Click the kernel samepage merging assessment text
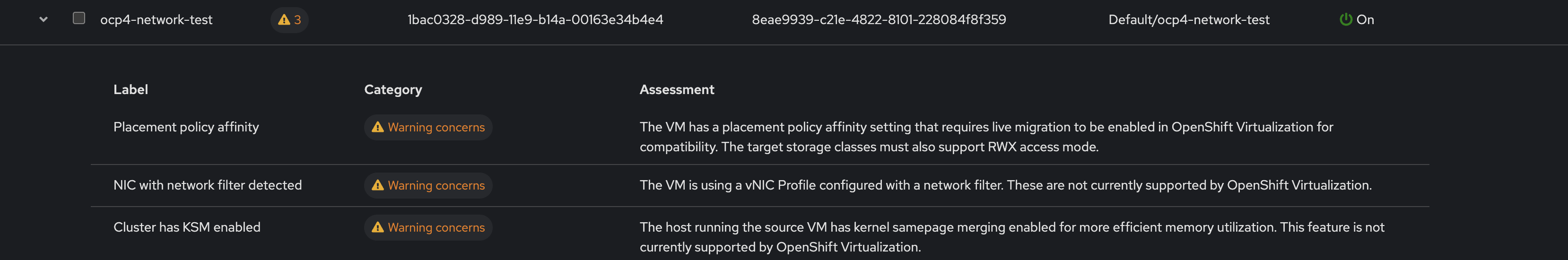Viewport: 1568px width, 260px height. click(x=1011, y=227)
